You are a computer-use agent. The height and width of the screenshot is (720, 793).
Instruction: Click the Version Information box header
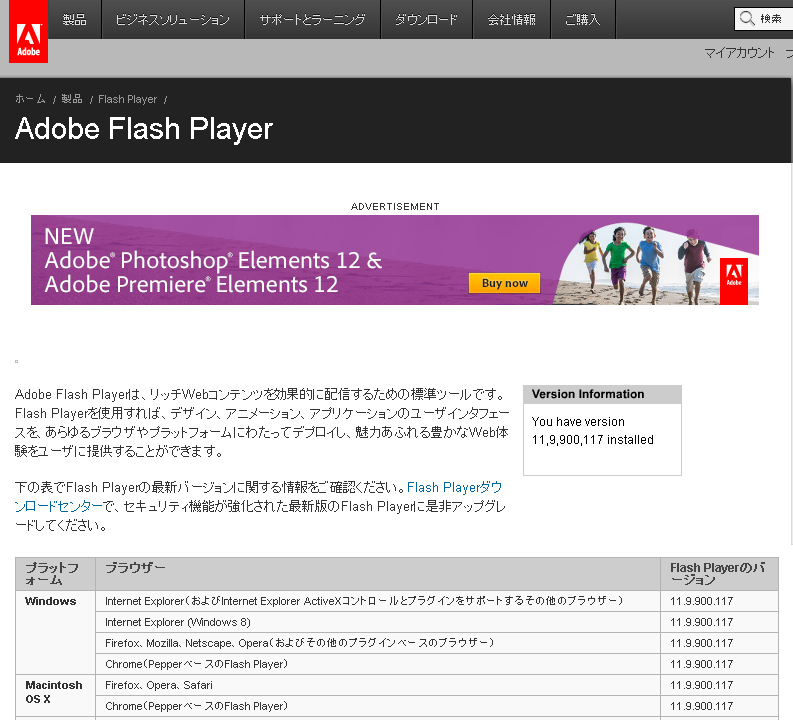tap(602, 394)
